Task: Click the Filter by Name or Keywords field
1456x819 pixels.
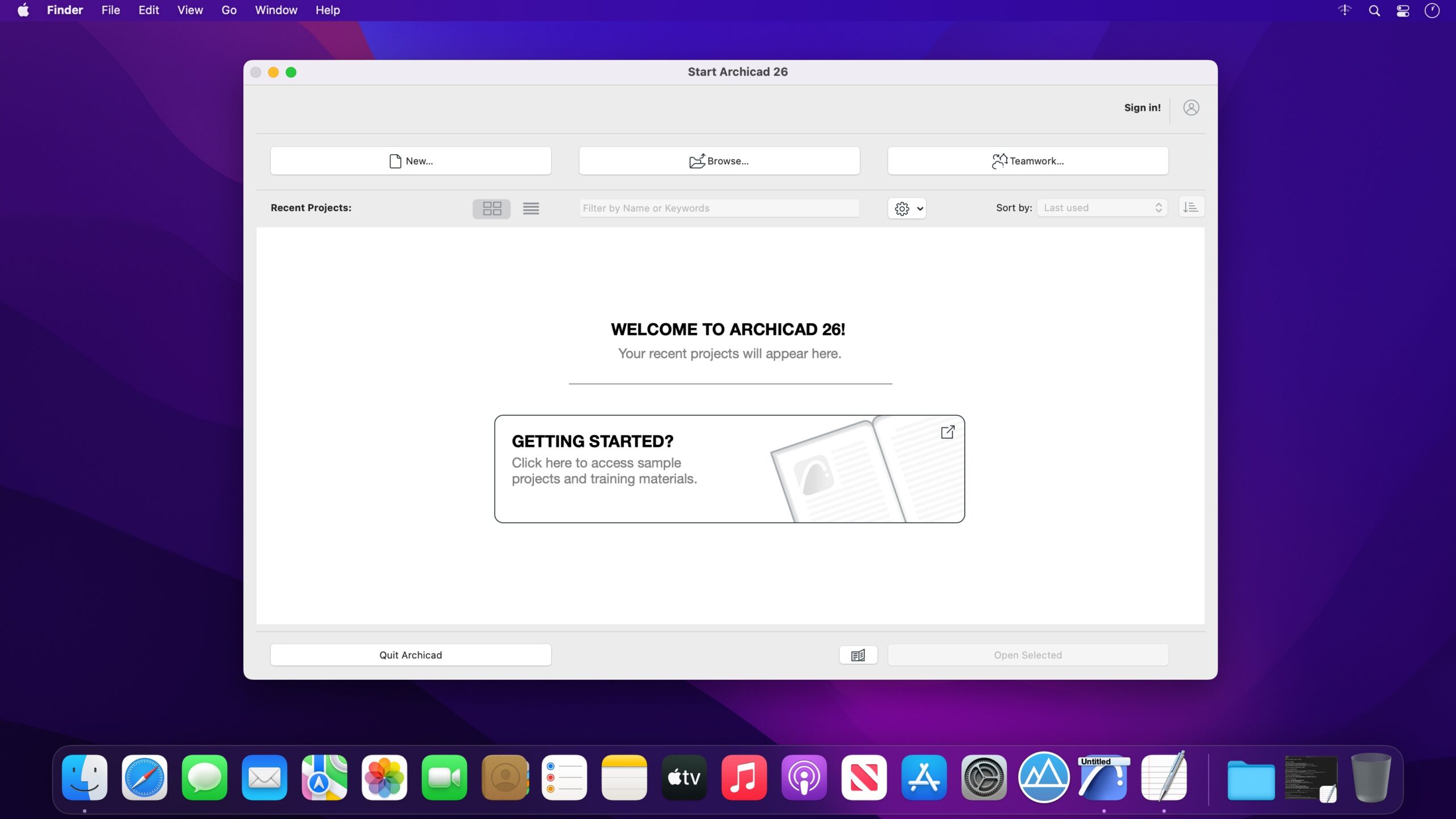Action: tap(719, 208)
